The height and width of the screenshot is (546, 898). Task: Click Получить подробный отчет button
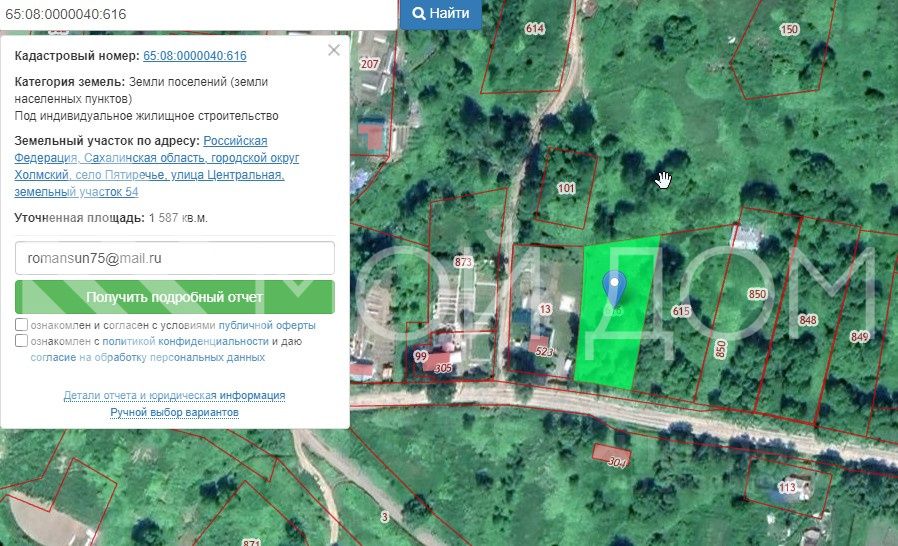coord(175,297)
